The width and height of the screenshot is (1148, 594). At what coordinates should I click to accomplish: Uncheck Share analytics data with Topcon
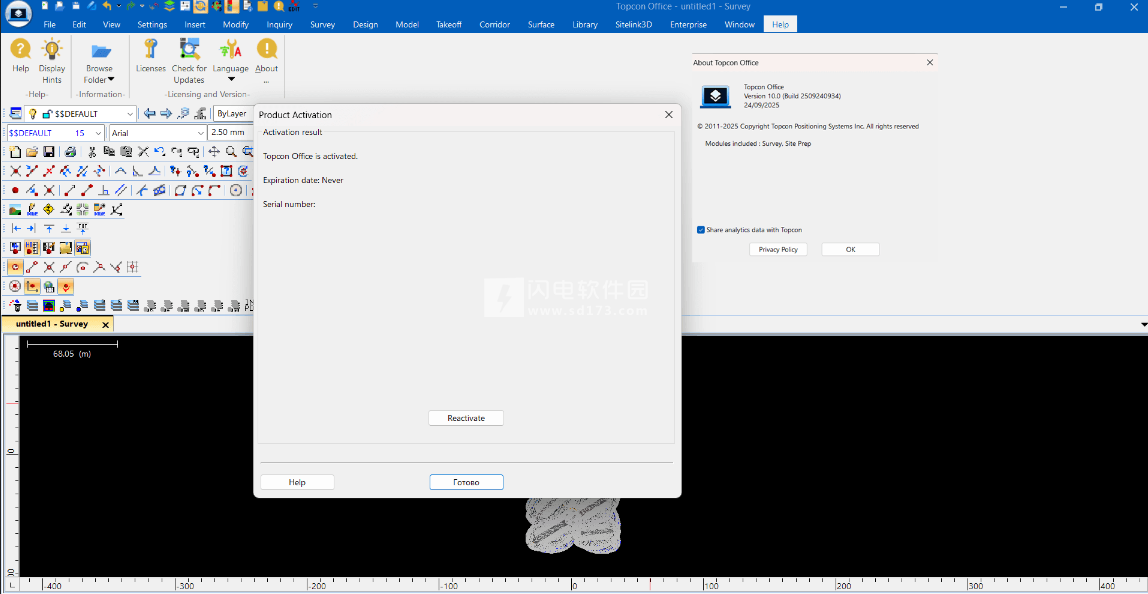tap(701, 229)
